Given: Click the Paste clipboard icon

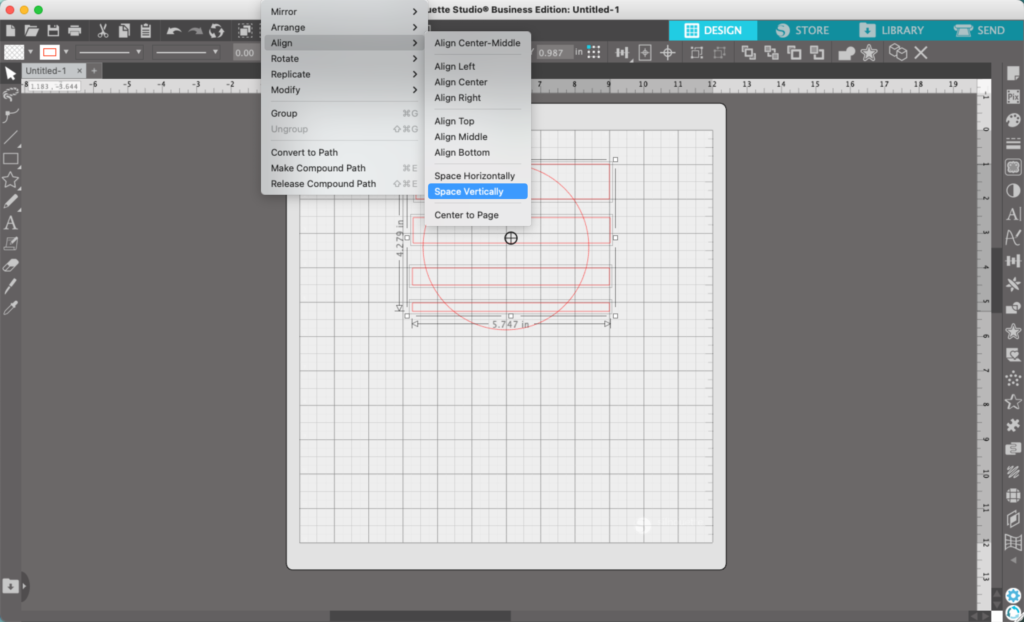Looking at the screenshot, I should [x=146, y=31].
